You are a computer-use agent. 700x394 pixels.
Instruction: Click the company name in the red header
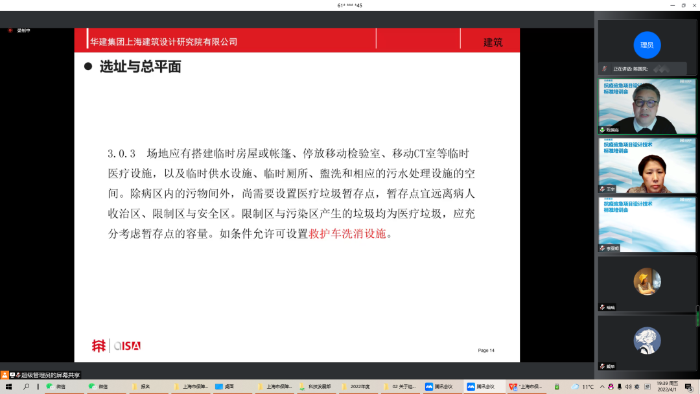tap(164, 42)
